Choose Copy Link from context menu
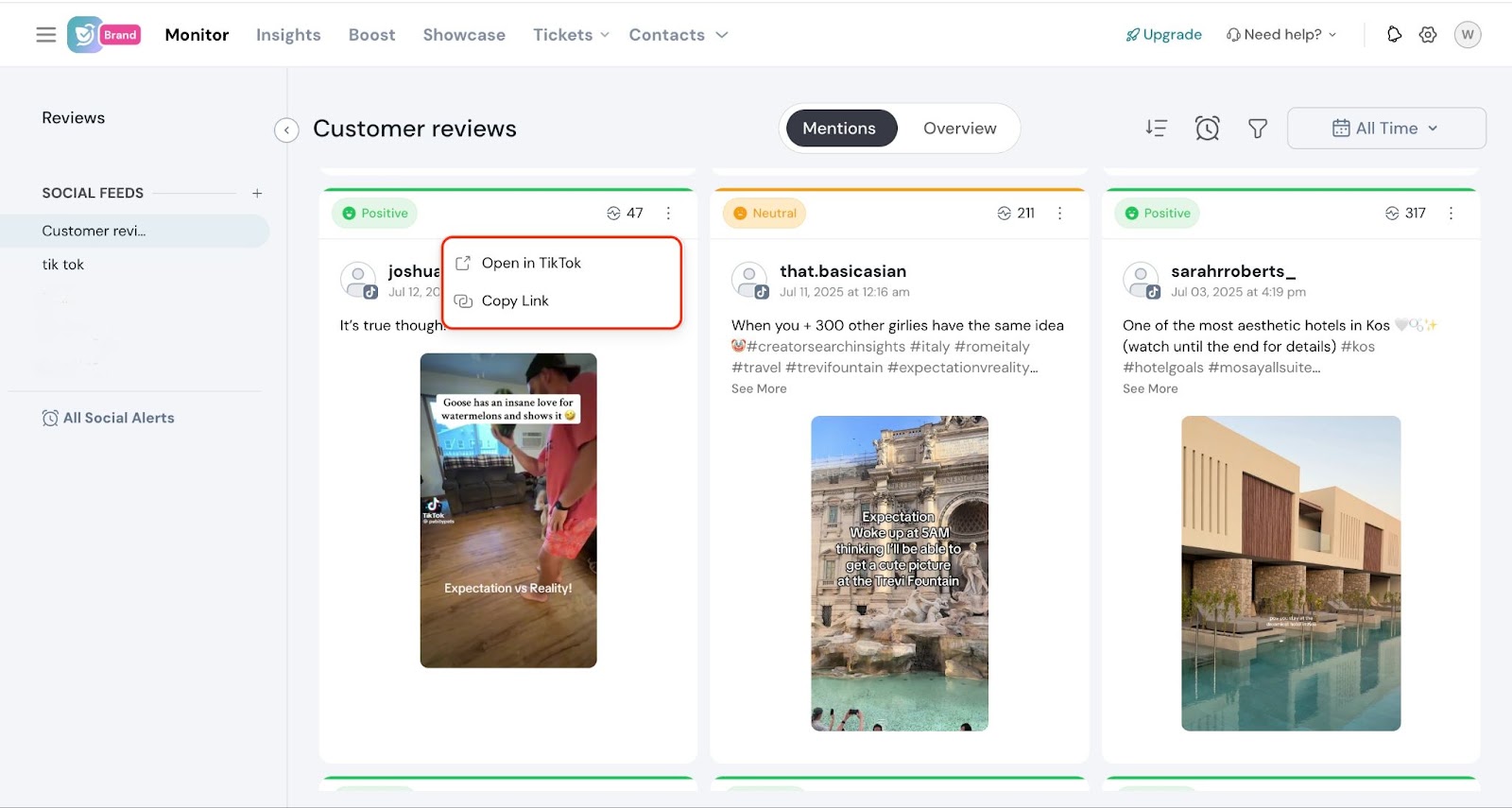This screenshot has height=808, width=1512. pyautogui.click(x=515, y=301)
